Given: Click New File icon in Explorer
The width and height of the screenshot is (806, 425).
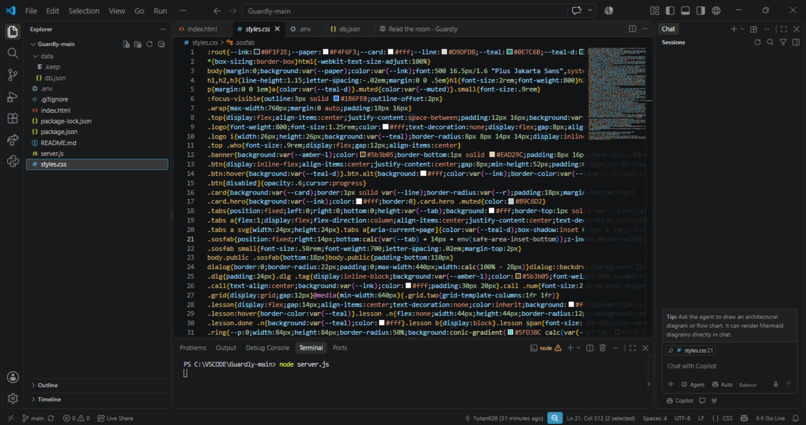Looking at the screenshot, I should (x=126, y=44).
